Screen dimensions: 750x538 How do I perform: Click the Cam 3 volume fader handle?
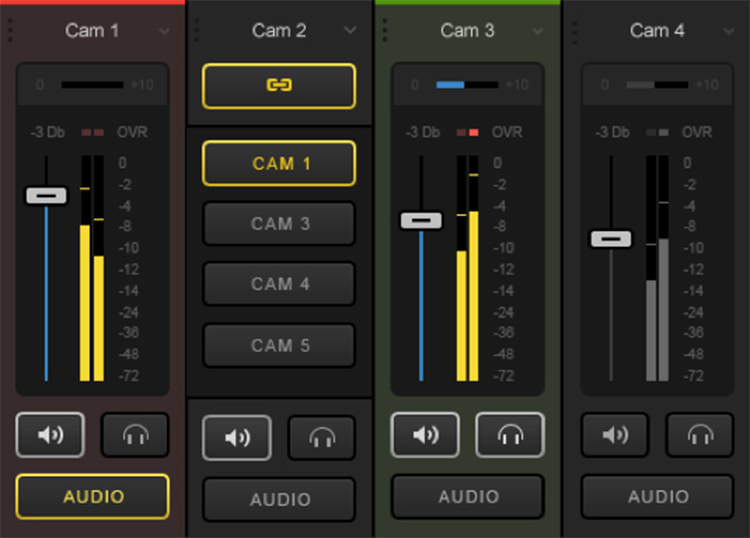421,220
